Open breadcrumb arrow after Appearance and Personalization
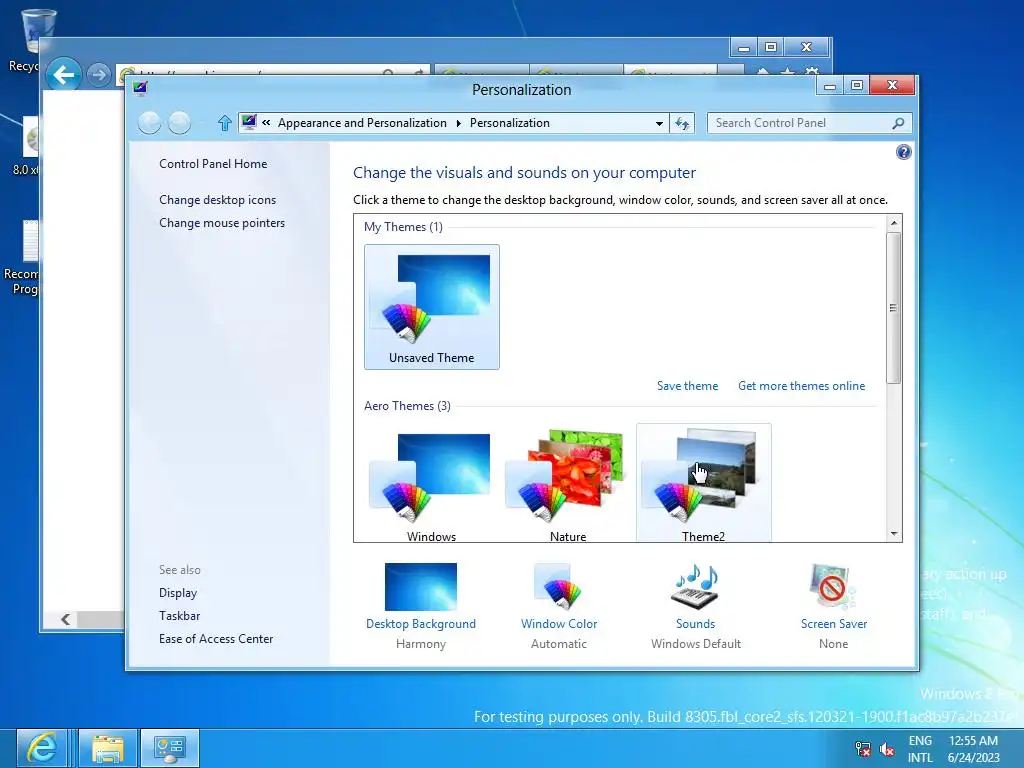The width and height of the screenshot is (1024, 768). pos(458,123)
